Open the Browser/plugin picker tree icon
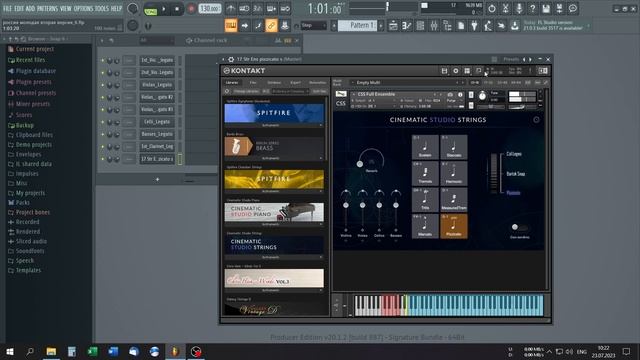640x360 pixels. click(x=447, y=26)
